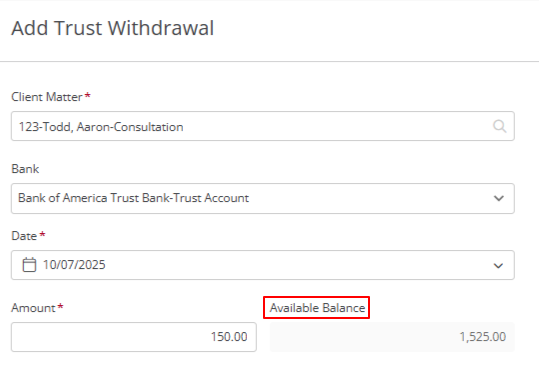Screen dimensions: 539x367
Task: Click the red asterisk beside Date
Action: click(x=42, y=235)
